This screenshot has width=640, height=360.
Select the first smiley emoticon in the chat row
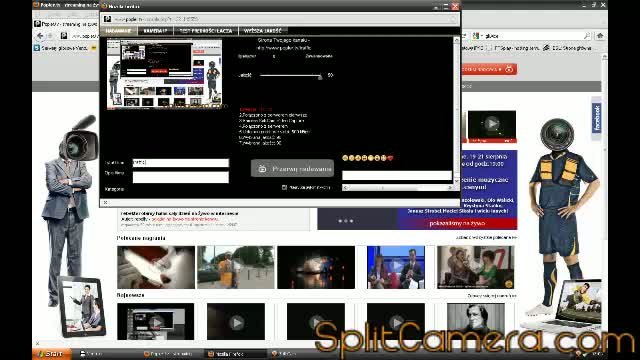pyautogui.click(x=345, y=158)
